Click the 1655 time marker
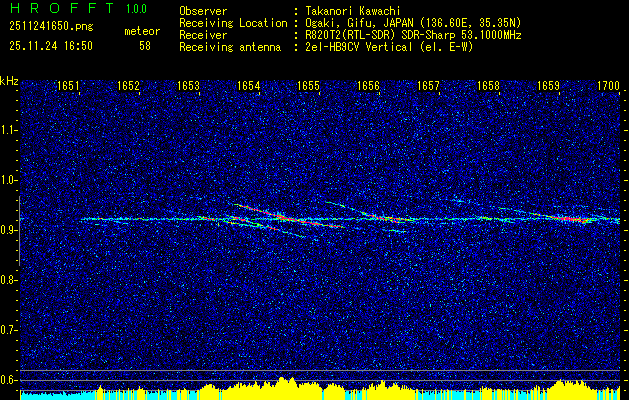Image resolution: width=629 pixels, height=400 pixels. pos(308,86)
